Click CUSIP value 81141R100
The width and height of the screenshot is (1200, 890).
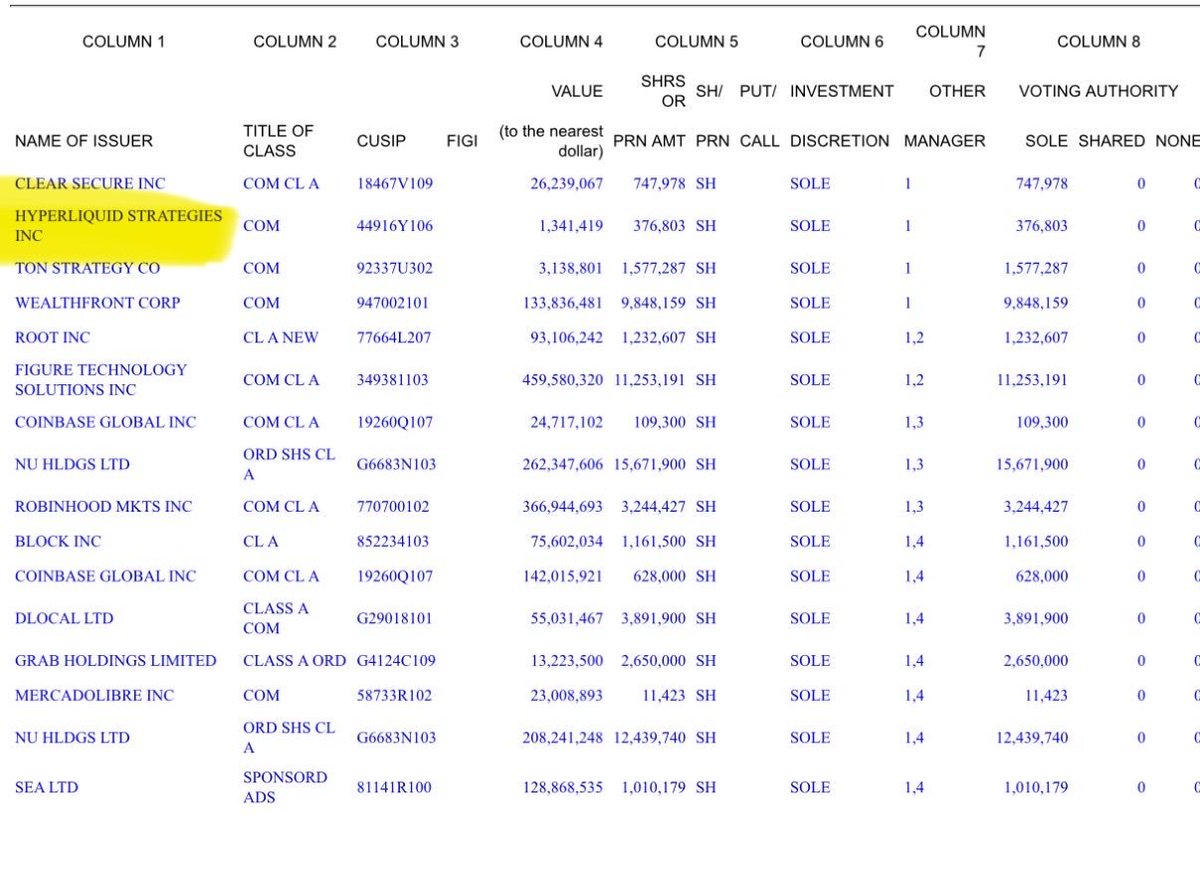coord(394,788)
